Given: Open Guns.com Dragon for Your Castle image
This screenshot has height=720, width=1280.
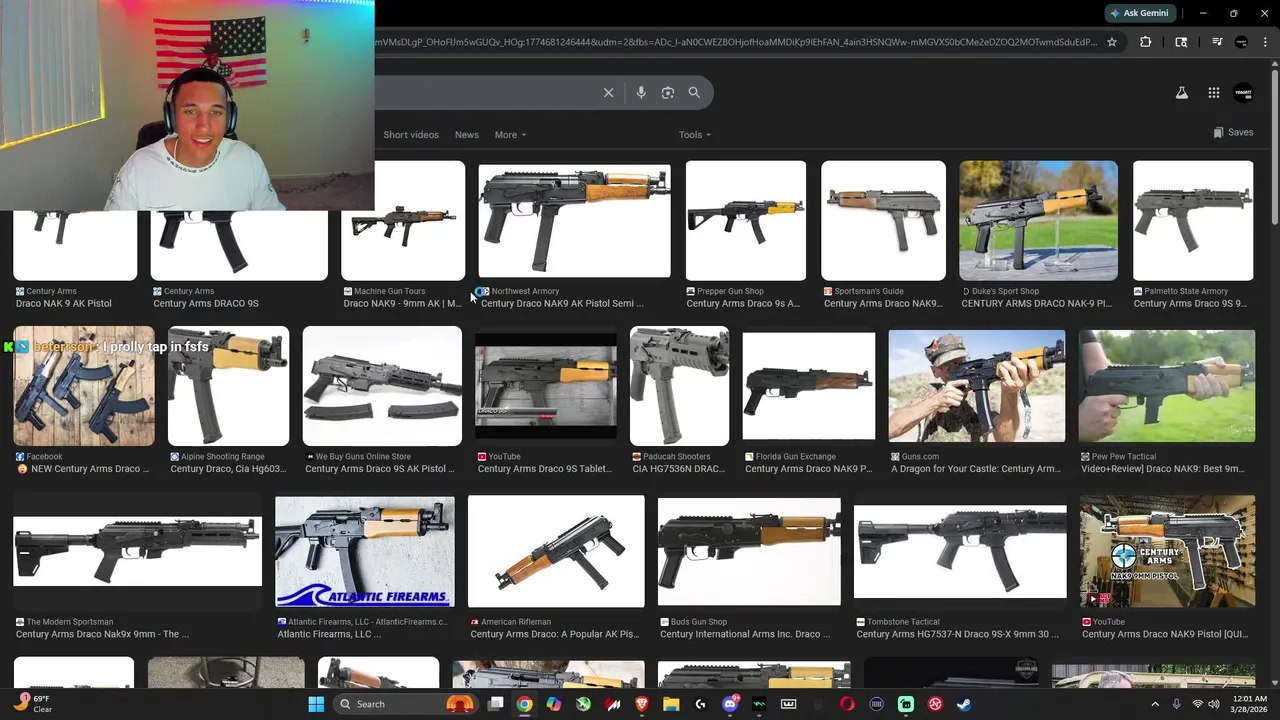Looking at the screenshot, I should point(977,386).
